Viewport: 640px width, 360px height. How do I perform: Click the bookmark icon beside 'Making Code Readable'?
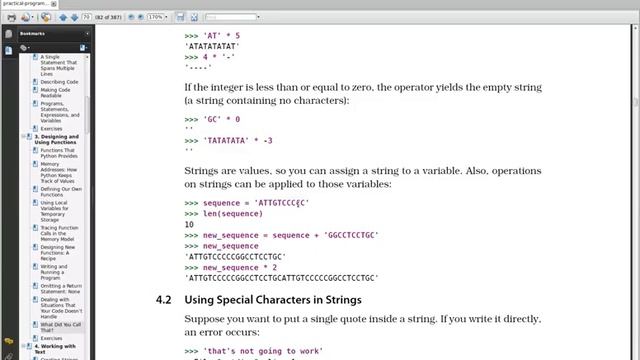(36, 90)
